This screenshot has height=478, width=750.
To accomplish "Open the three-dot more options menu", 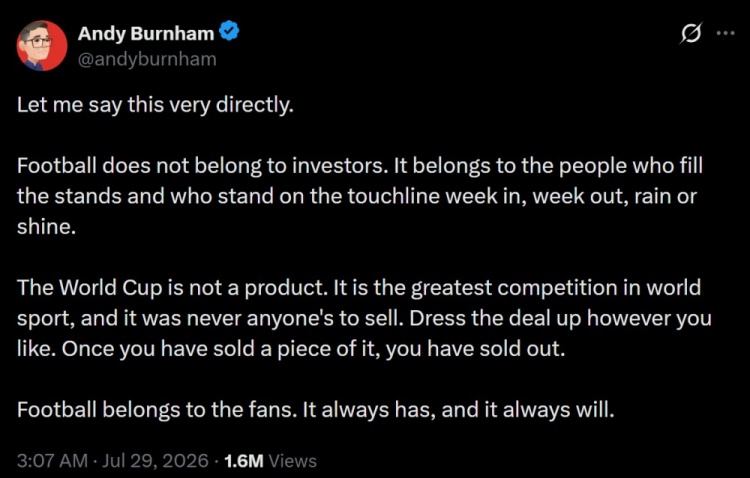I will 725,33.
